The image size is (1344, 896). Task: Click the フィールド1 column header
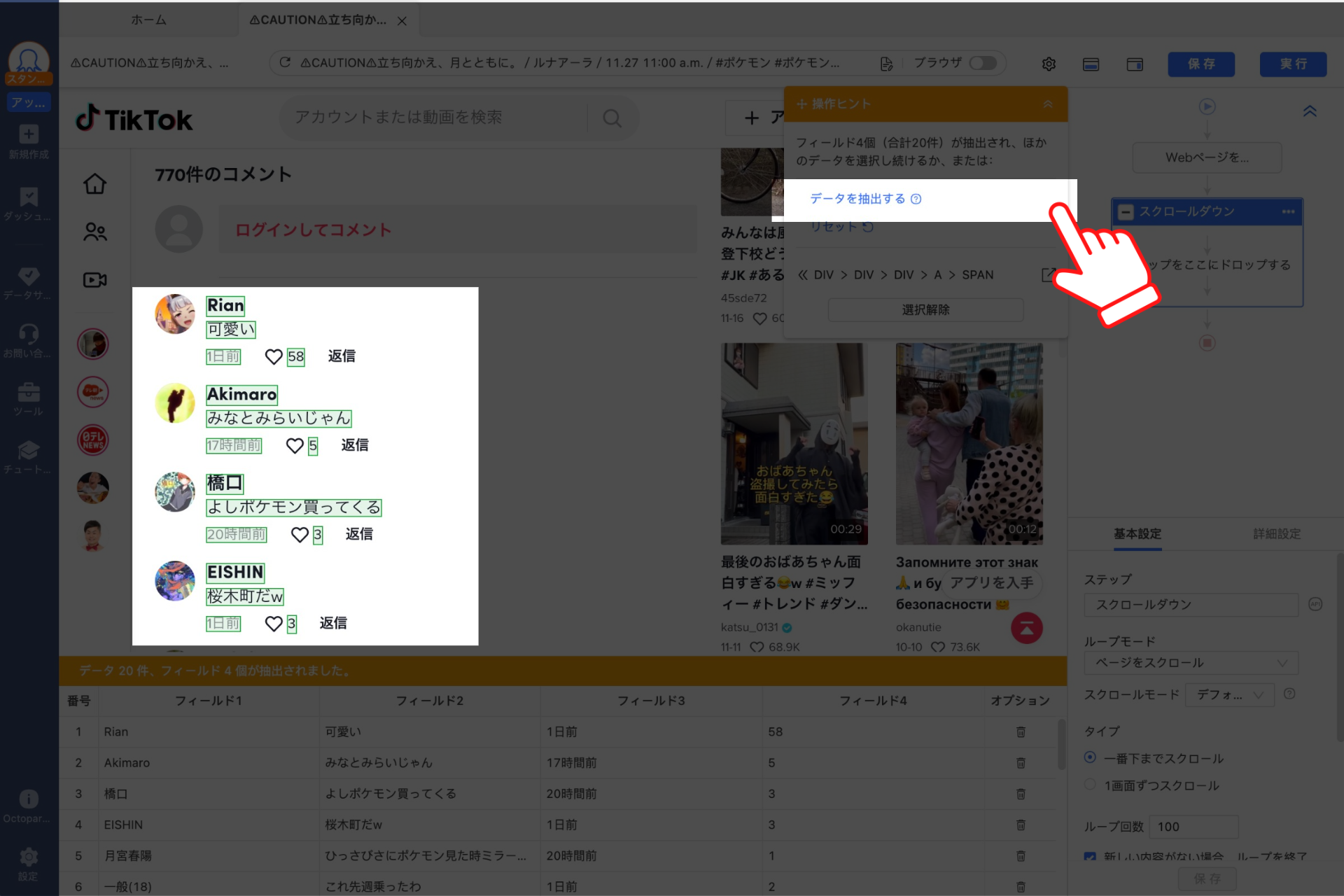pyautogui.click(x=209, y=701)
